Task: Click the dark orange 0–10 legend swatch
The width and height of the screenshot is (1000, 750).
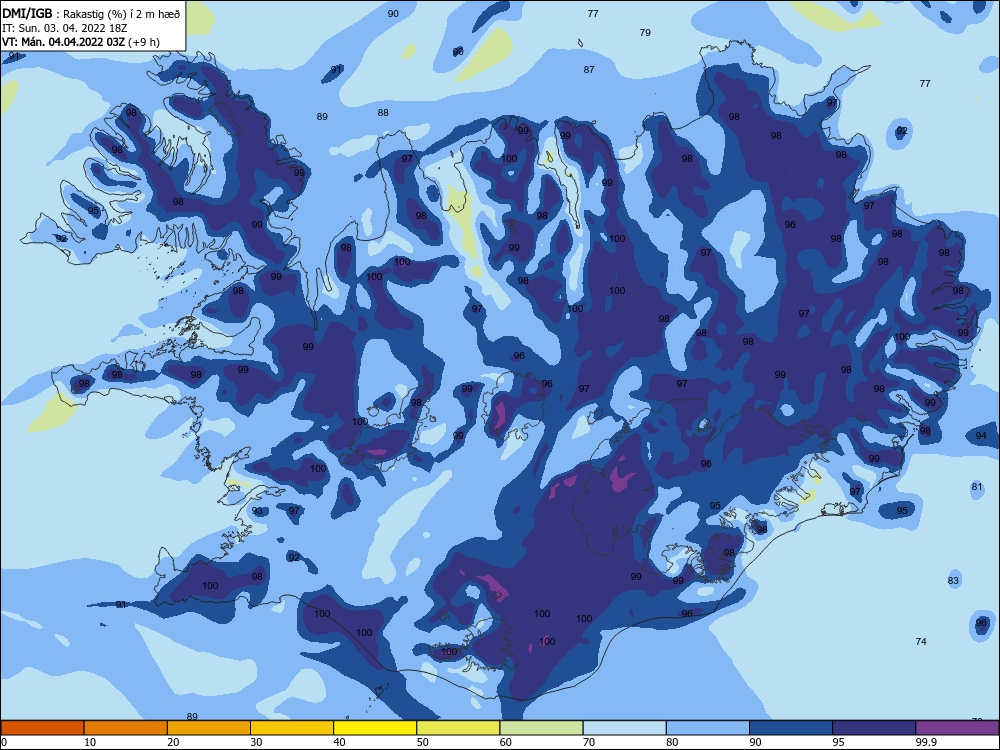Action: point(42,728)
